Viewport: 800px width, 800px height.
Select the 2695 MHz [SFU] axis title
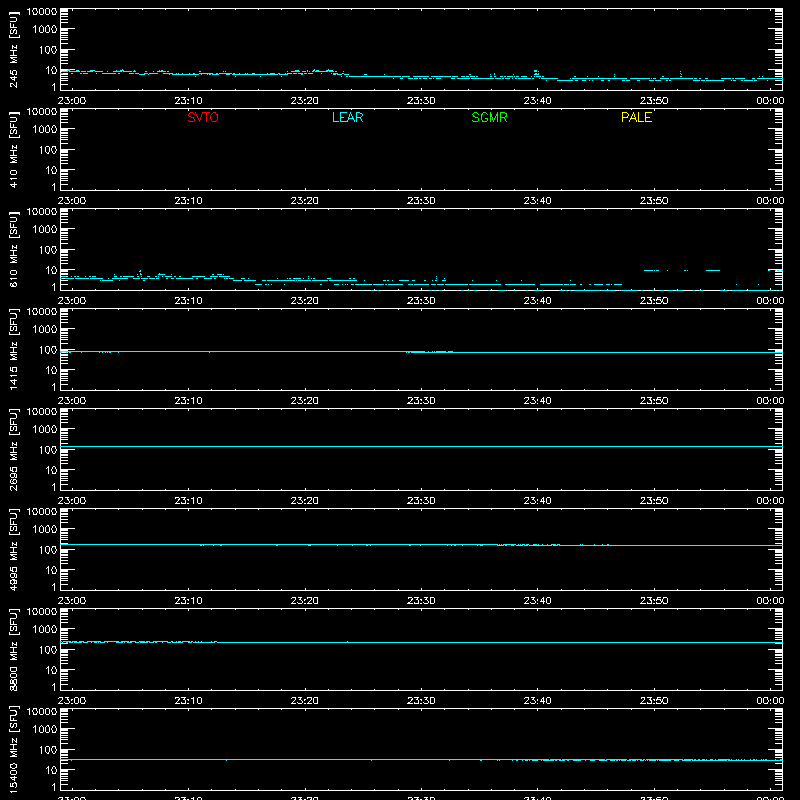[13, 449]
